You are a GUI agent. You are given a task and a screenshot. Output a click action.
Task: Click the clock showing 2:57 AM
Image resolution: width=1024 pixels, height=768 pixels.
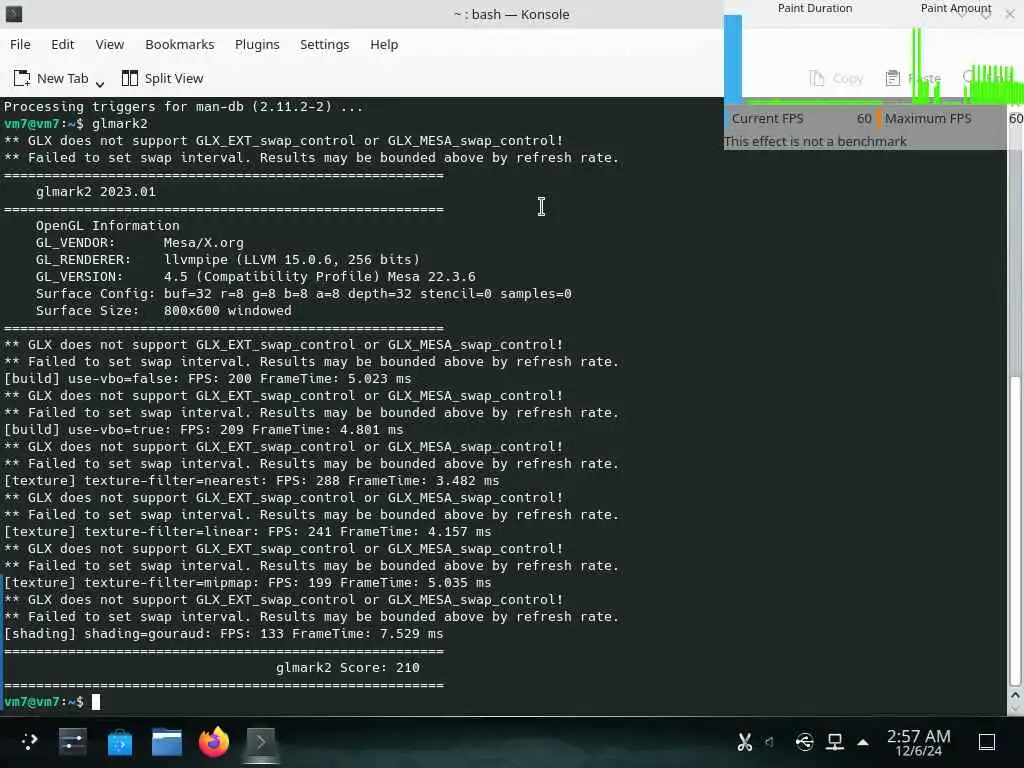(x=918, y=742)
